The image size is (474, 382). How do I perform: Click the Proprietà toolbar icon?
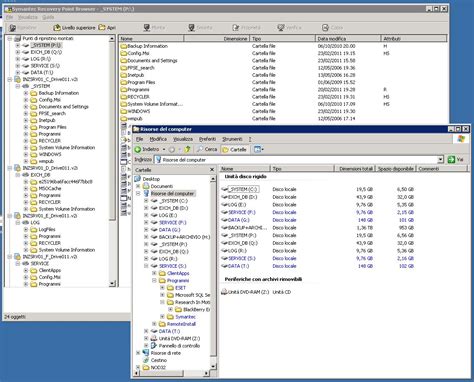(236, 28)
